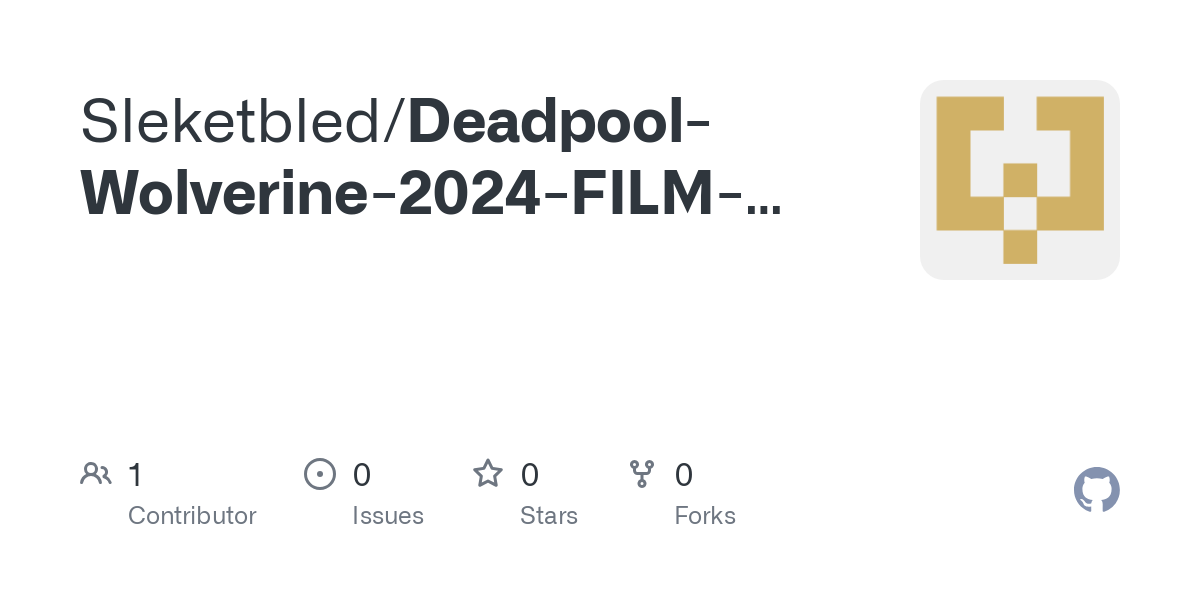Click the forks count number 0
Viewport: 1200px width, 600px height.
coord(684,475)
